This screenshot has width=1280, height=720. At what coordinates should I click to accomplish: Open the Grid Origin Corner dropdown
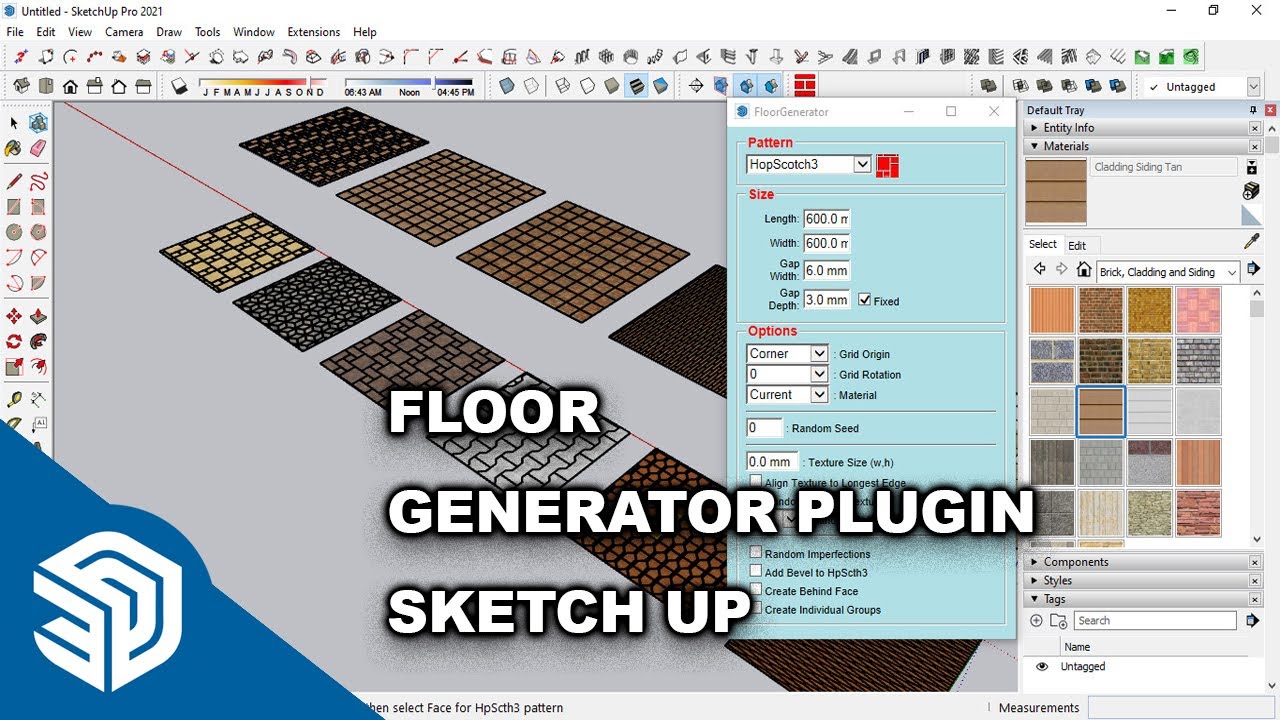[x=819, y=354]
